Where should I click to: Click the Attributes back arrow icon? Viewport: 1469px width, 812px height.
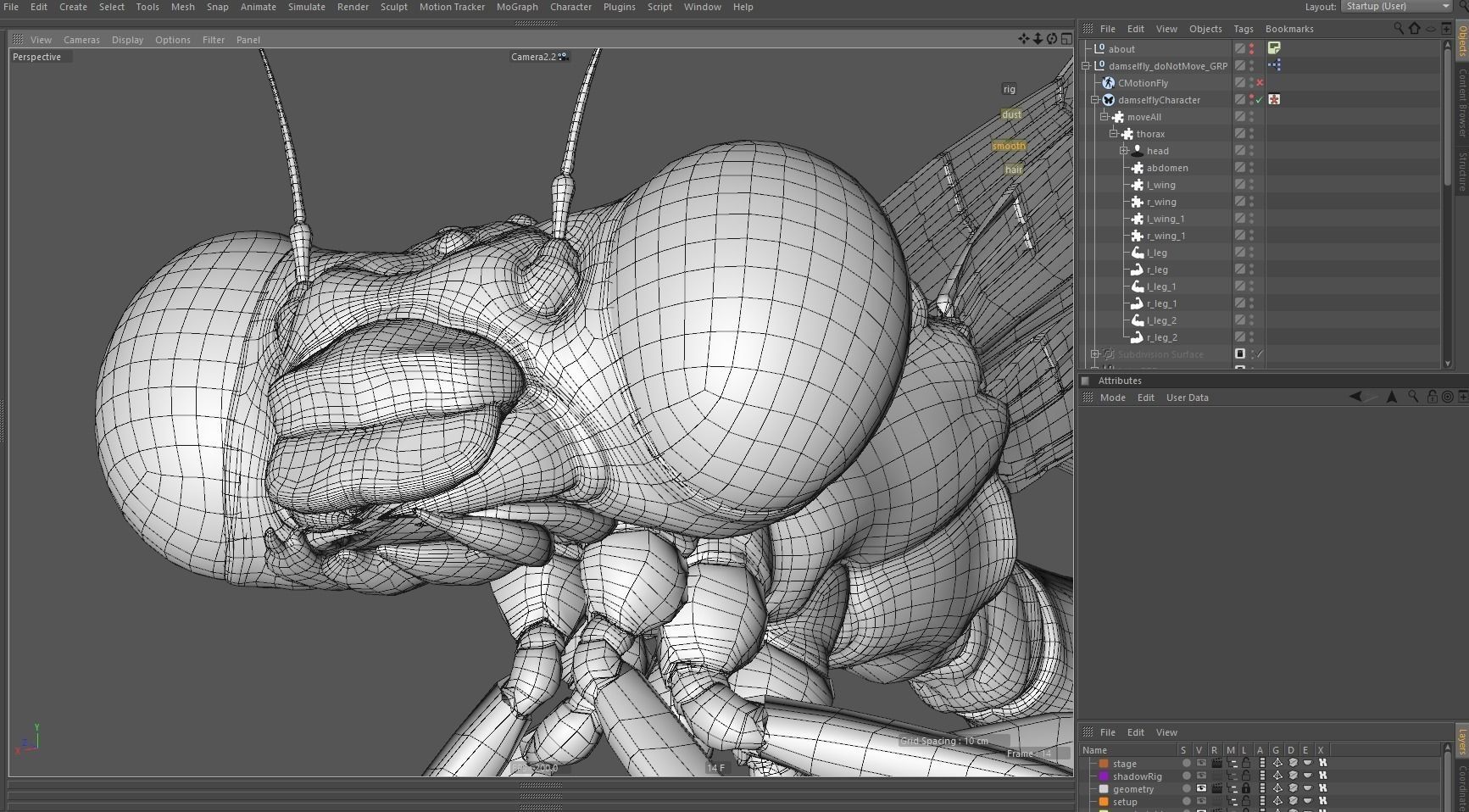point(1355,397)
